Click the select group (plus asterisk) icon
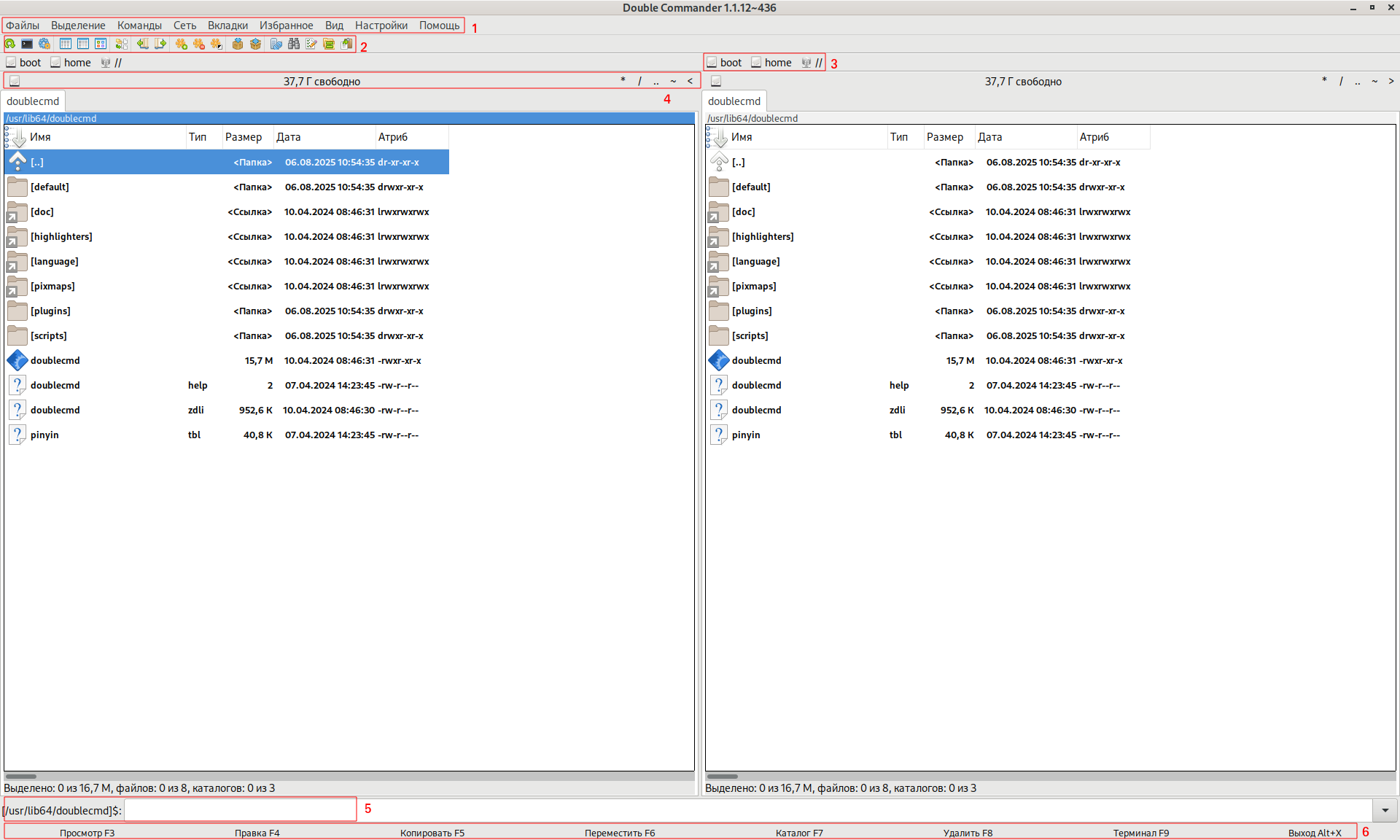This screenshot has height=840, width=1400. coord(181,44)
